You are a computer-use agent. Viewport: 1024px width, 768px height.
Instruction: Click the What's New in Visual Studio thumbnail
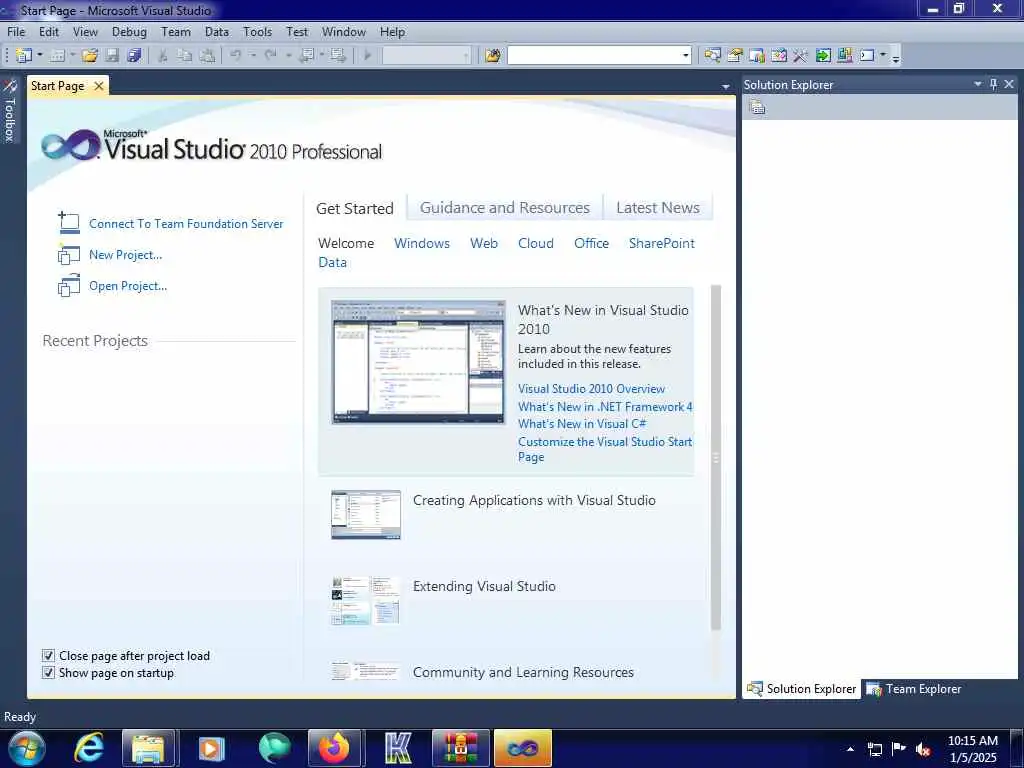tap(418, 362)
